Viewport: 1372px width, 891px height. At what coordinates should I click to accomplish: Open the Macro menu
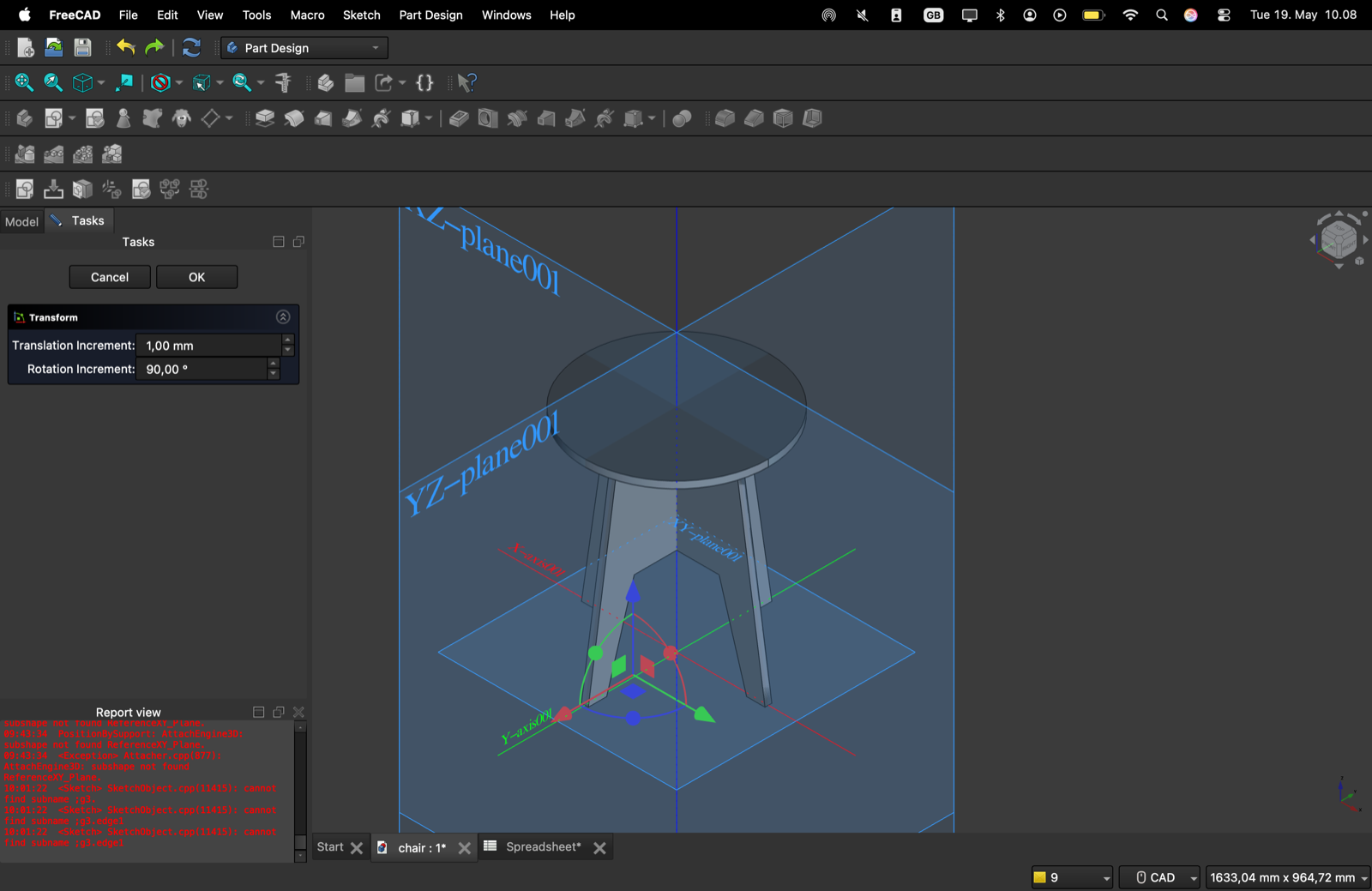307,15
